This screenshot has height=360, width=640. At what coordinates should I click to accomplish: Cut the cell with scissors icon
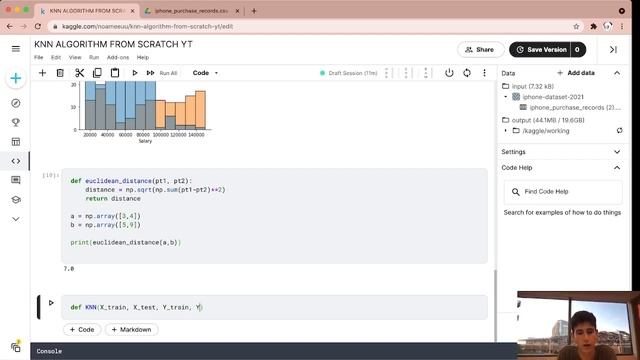pos(79,73)
